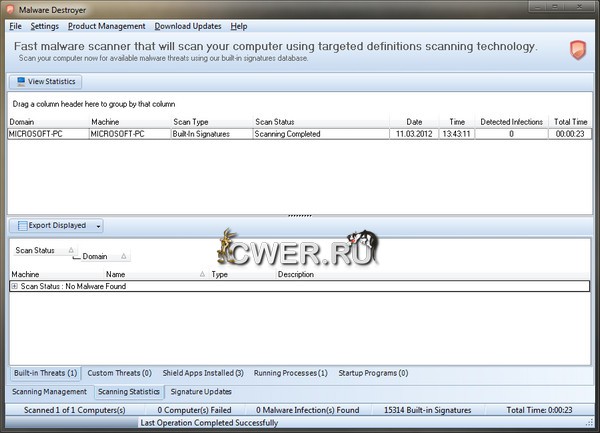The image size is (600, 433).
Task: Open the Export Displayed dropdown arrow
Action: [98, 226]
